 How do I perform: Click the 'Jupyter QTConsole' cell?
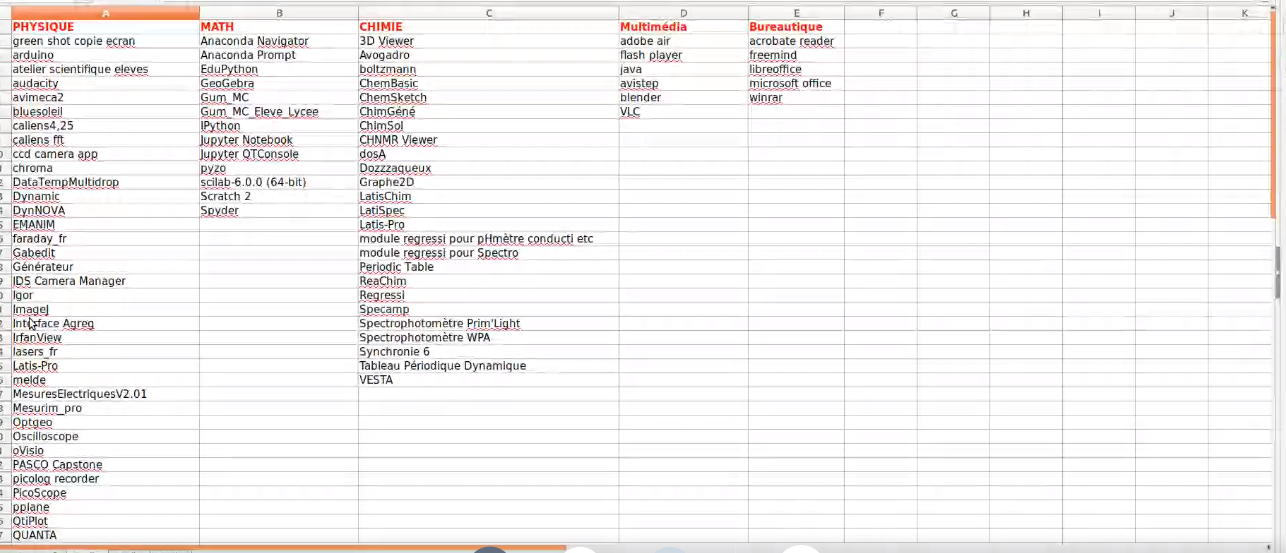coord(279,154)
